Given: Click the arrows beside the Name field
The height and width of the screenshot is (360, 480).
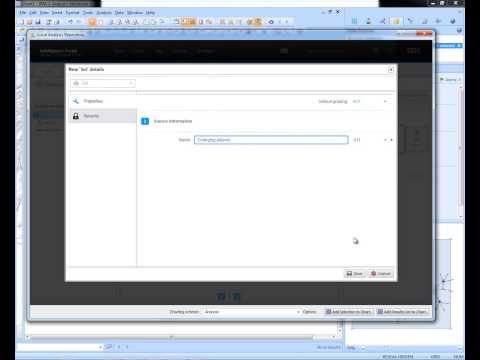Looking at the screenshot, I should [x=388, y=140].
